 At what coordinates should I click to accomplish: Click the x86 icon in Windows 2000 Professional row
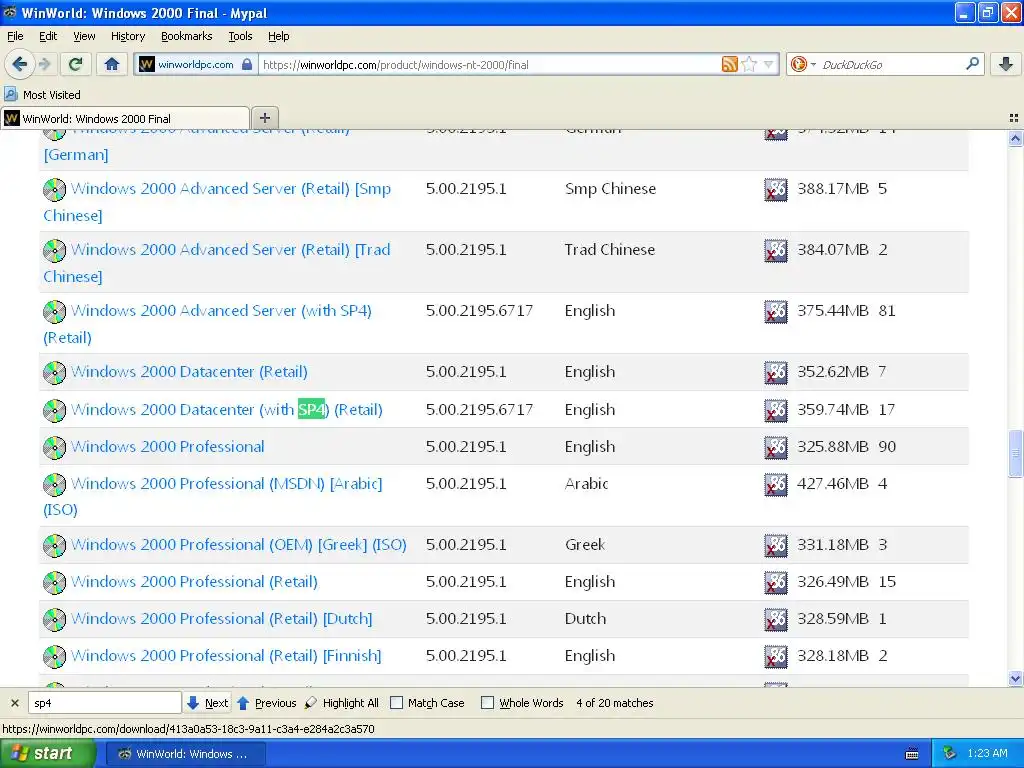pos(776,447)
